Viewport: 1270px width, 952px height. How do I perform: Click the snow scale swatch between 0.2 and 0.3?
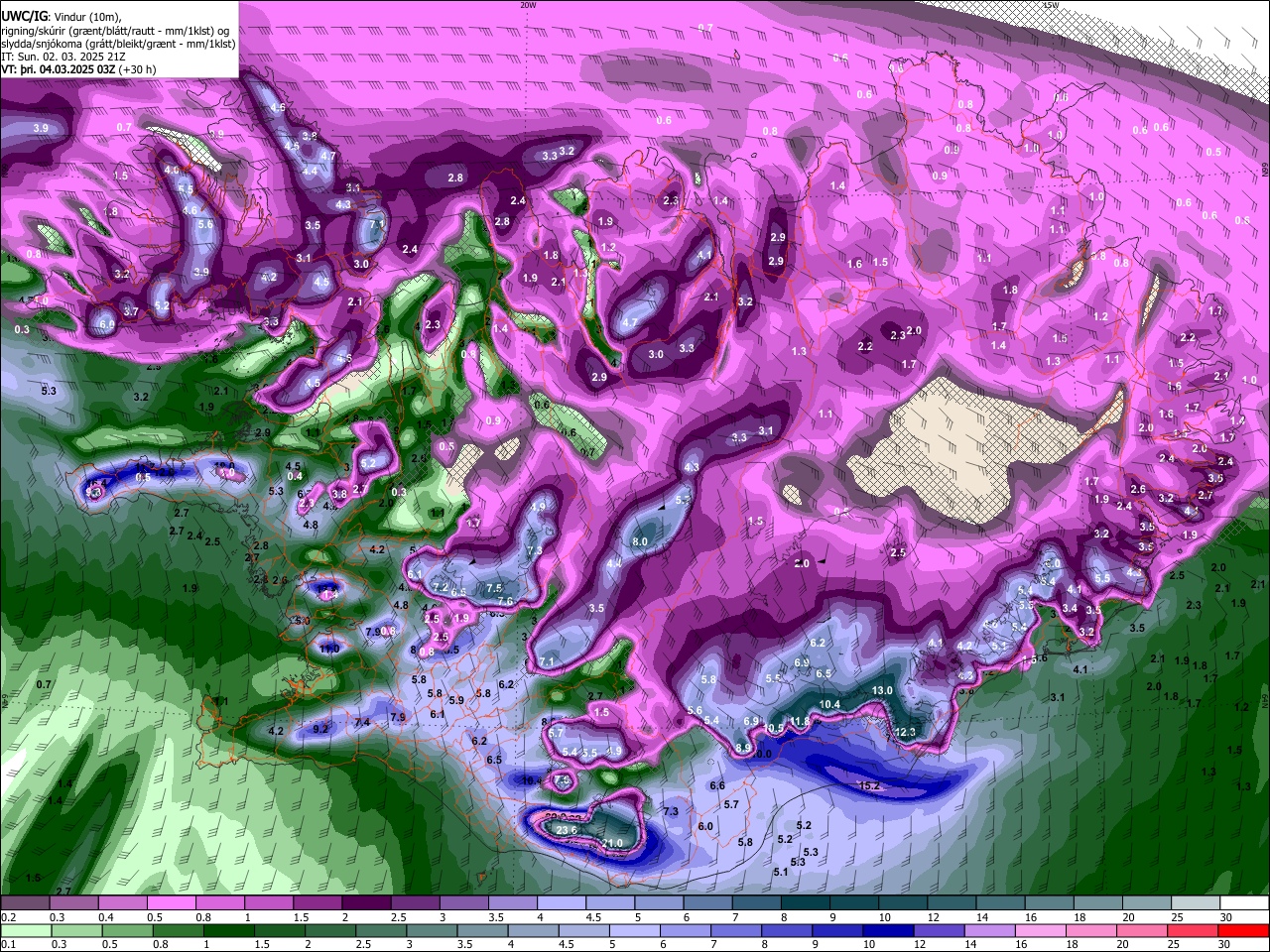25,903
